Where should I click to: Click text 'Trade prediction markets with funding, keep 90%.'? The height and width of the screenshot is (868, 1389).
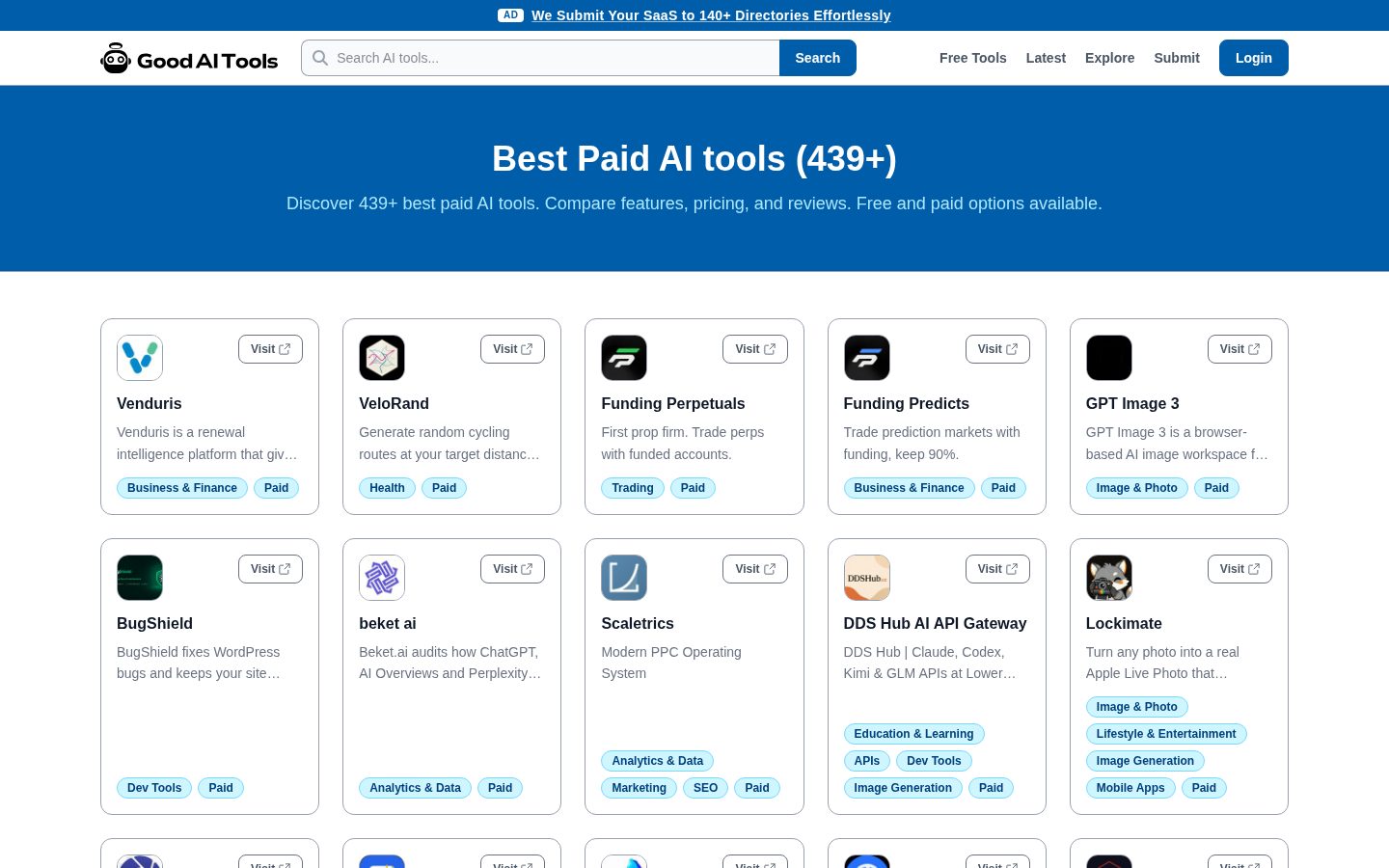pyautogui.click(x=932, y=443)
